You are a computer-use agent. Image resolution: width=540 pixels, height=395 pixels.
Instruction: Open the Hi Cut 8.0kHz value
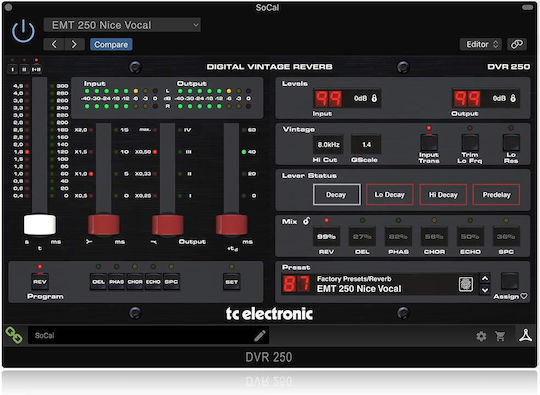pos(328,145)
